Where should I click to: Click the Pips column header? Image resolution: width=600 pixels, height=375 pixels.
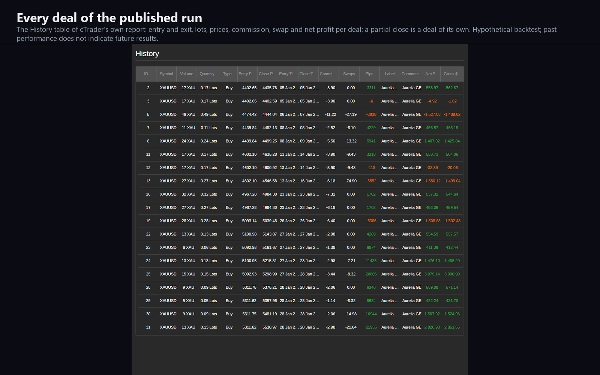click(x=369, y=74)
